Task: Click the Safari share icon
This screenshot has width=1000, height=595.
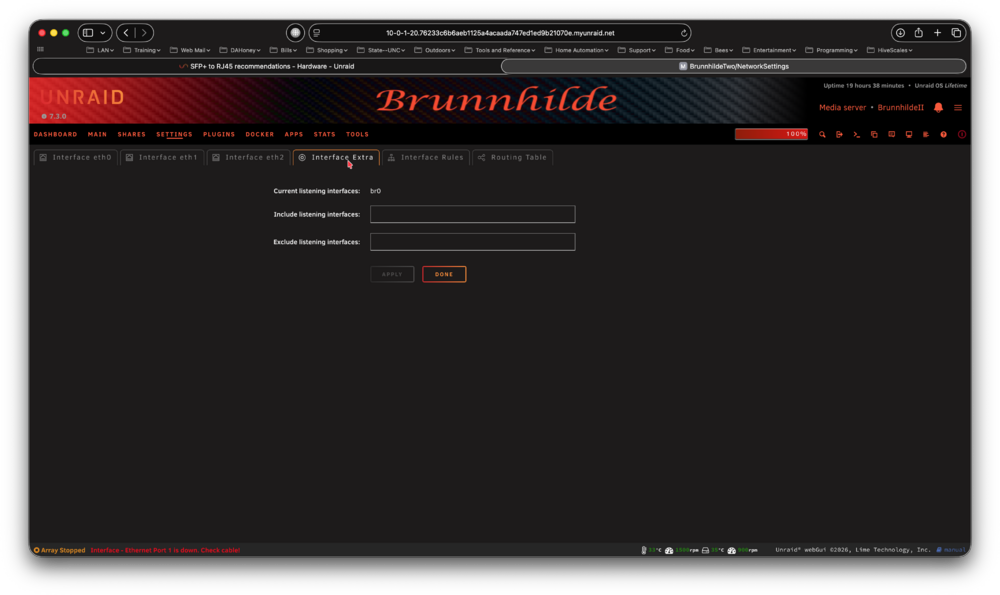Action: (918, 33)
